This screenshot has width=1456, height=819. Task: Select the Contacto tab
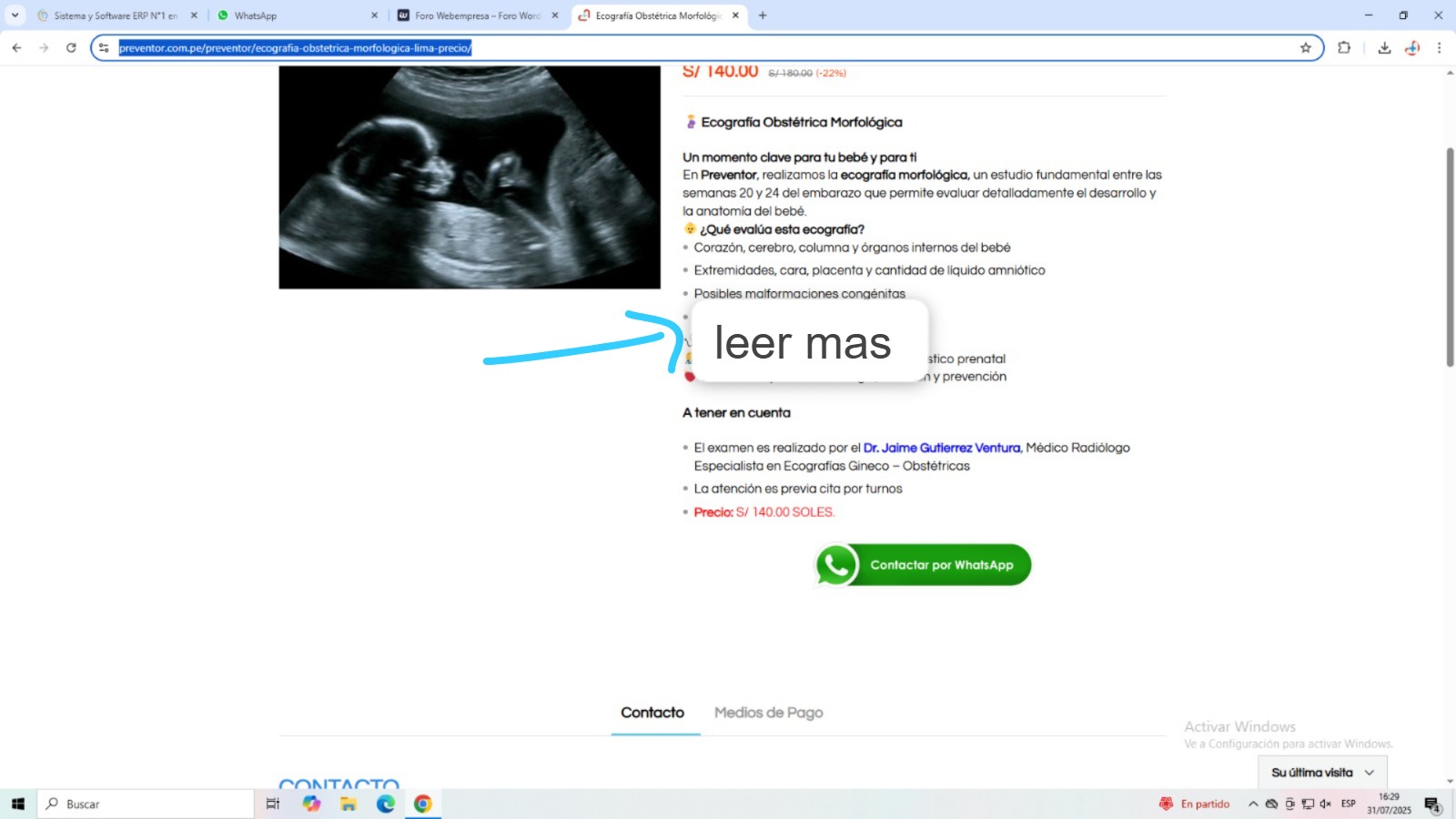click(x=652, y=713)
